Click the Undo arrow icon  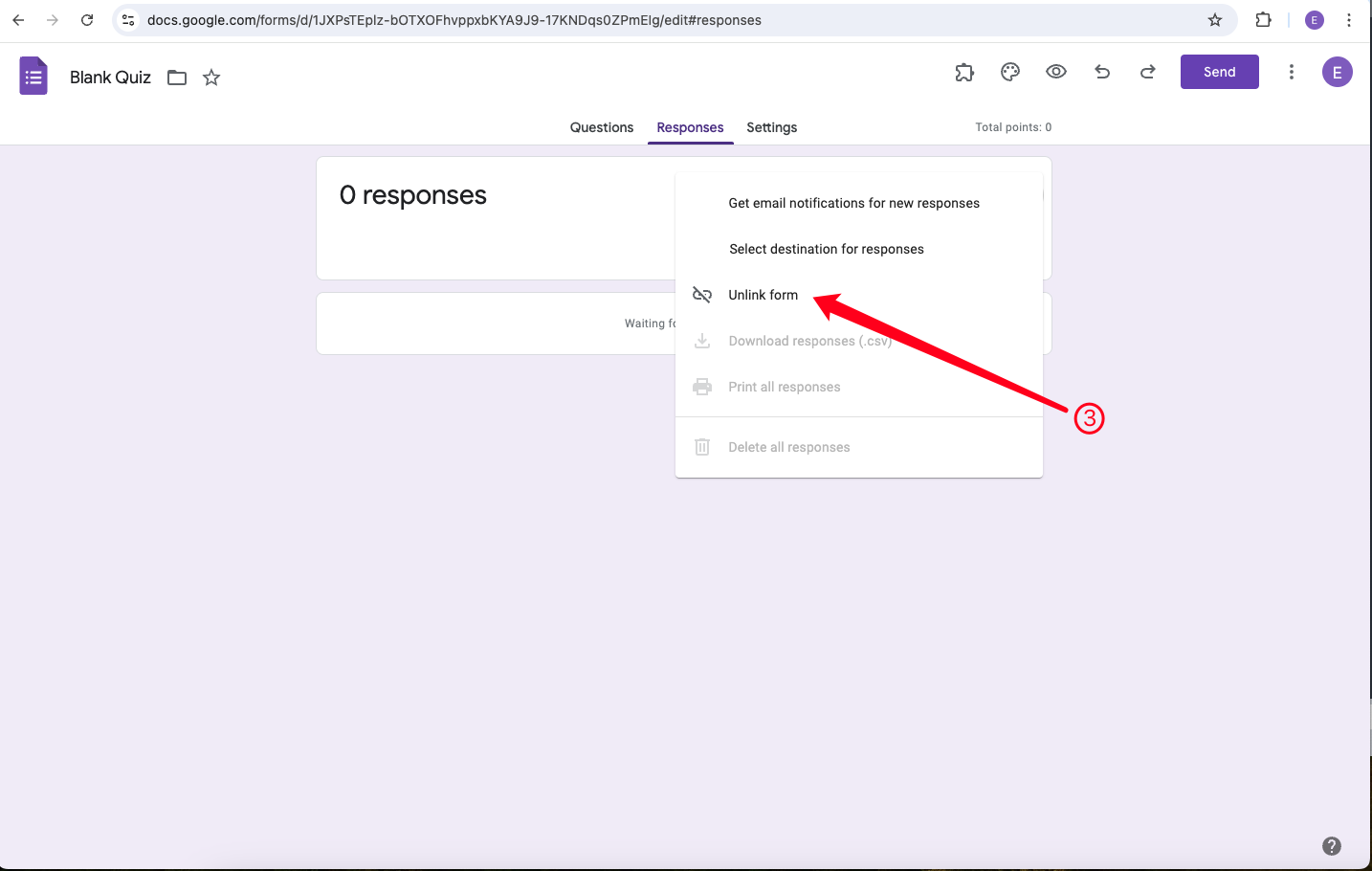pyautogui.click(x=1102, y=72)
